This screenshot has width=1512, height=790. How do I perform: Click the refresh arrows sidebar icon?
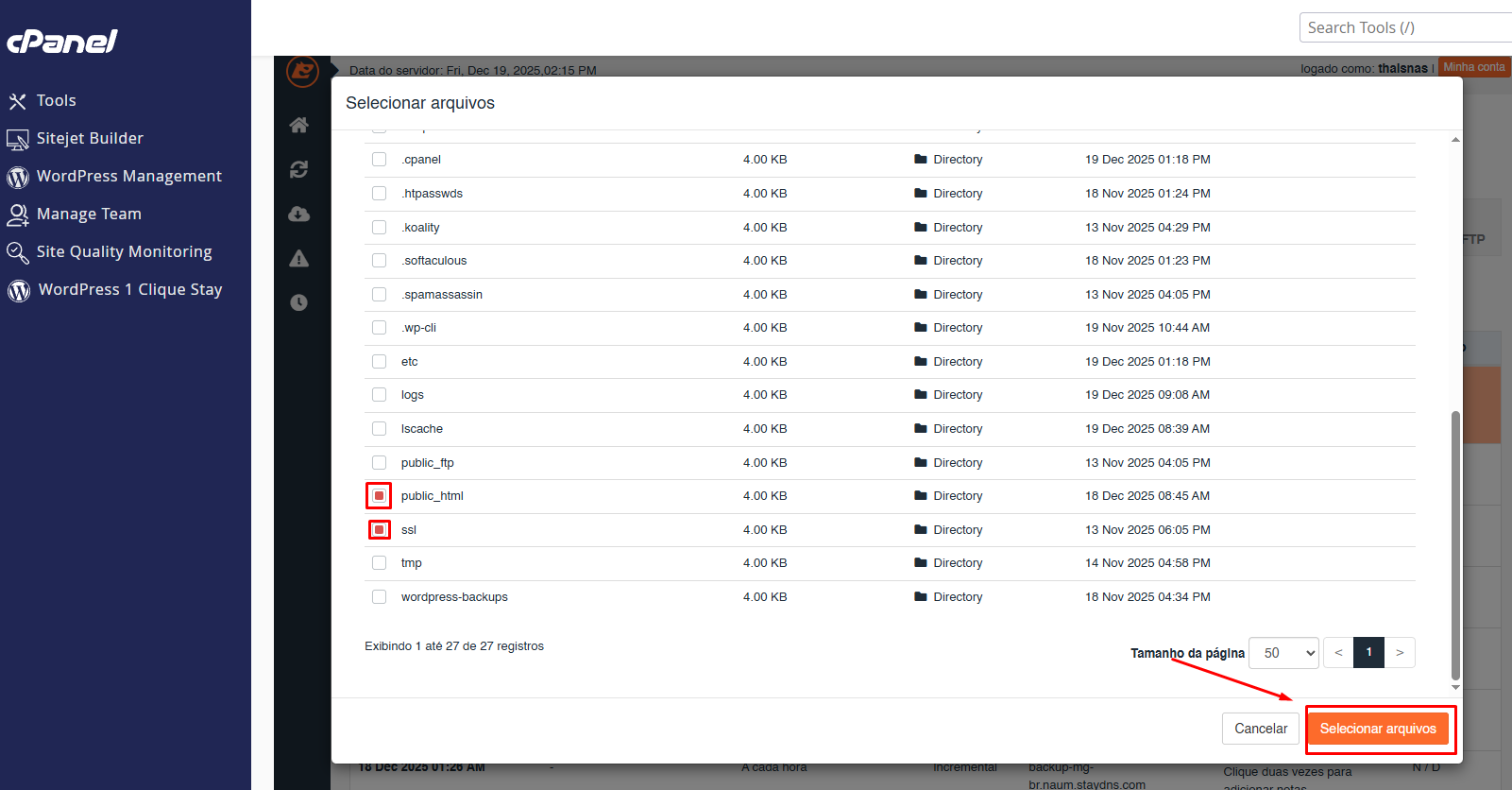[x=299, y=169]
